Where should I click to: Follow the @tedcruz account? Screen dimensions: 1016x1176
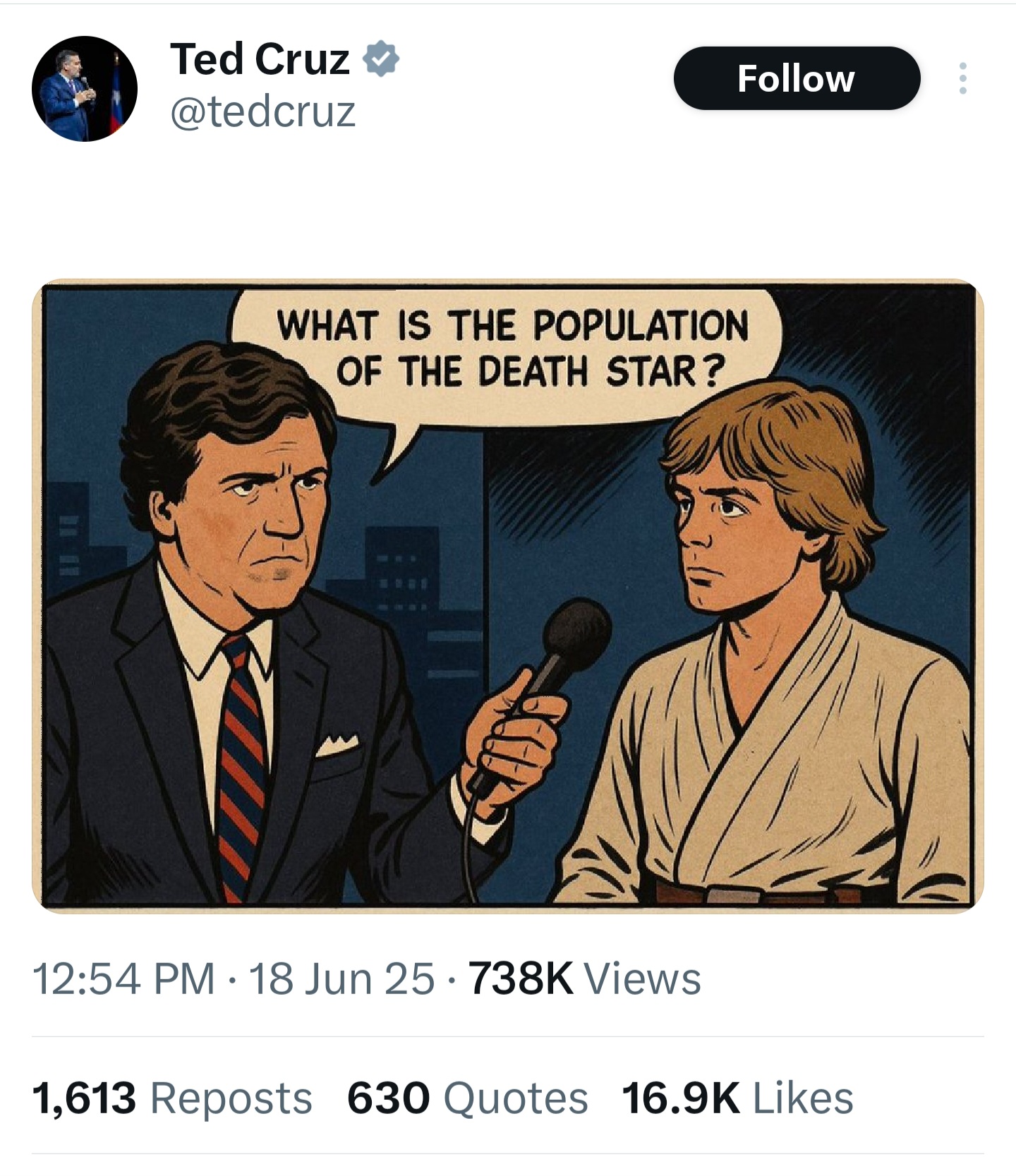click(x=797, y=78)
